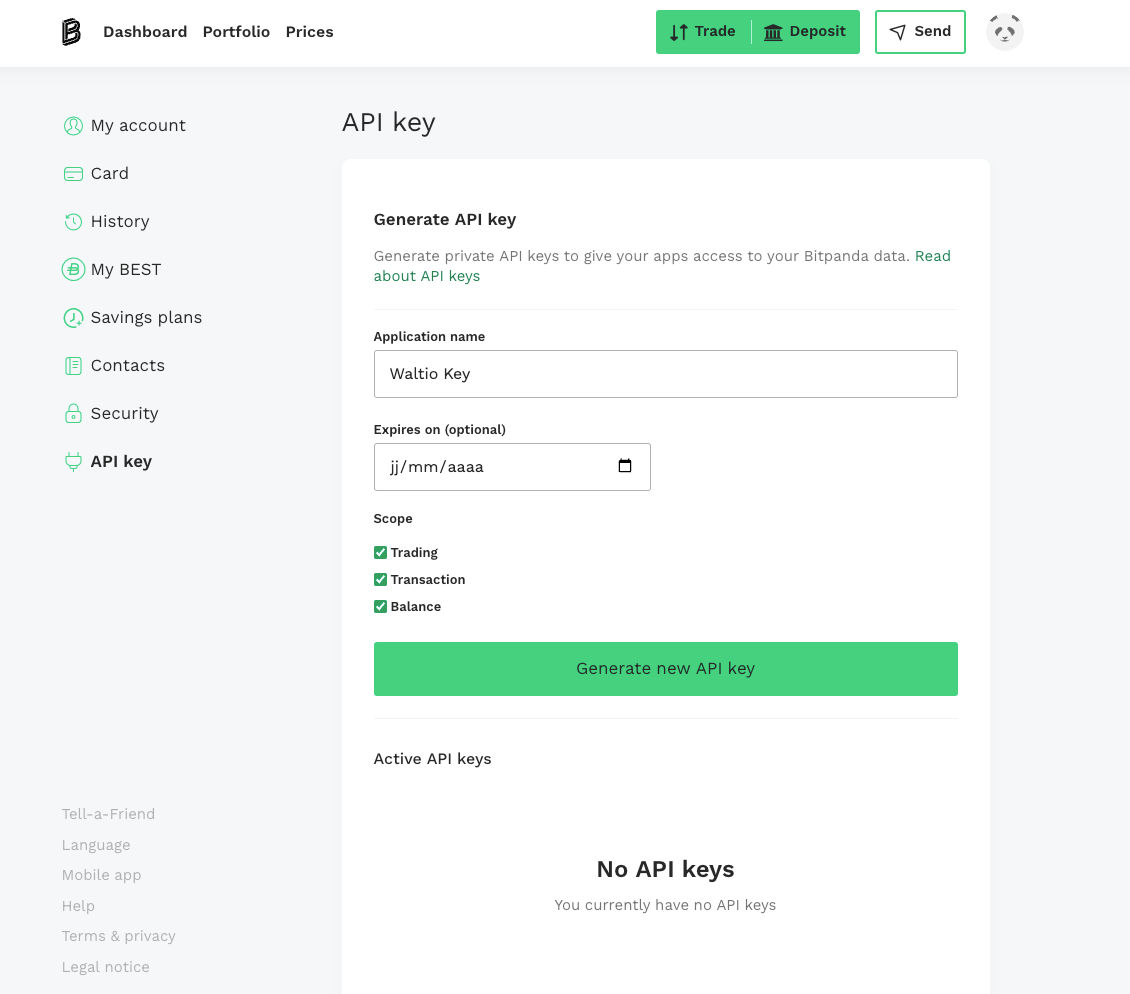The image size is (1130, 994).
Task: Open the Language option in footer
Action: tap(96, 845)
